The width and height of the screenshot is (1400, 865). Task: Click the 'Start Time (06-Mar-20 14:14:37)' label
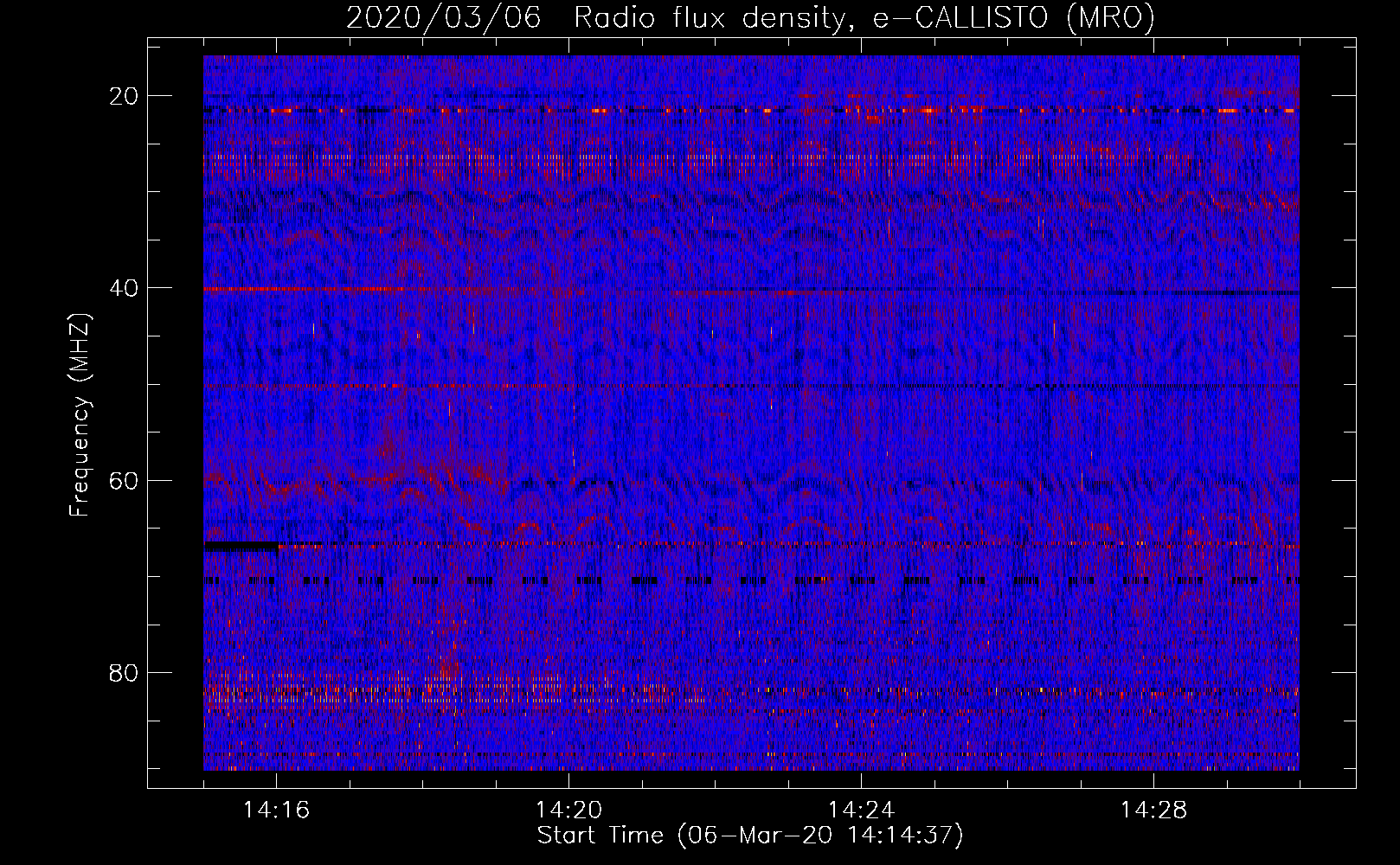[x=750, y=836]
